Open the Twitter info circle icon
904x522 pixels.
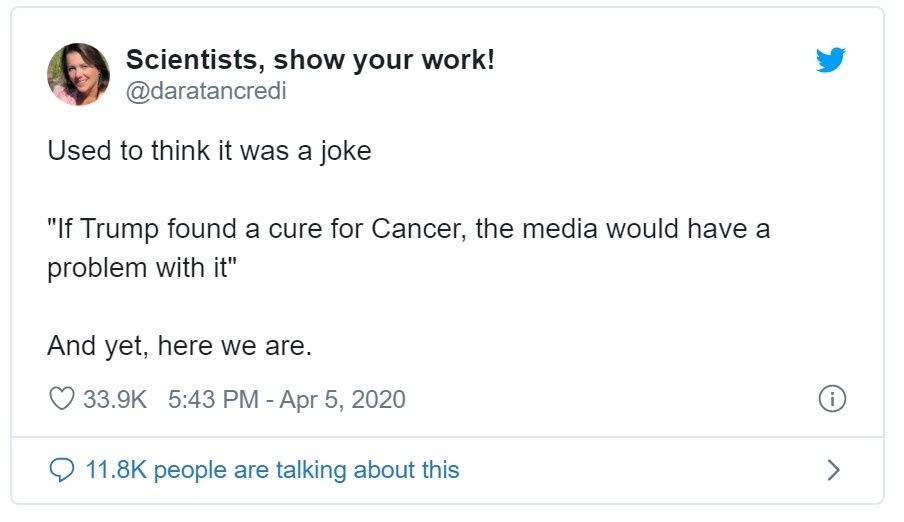[832, 399]
